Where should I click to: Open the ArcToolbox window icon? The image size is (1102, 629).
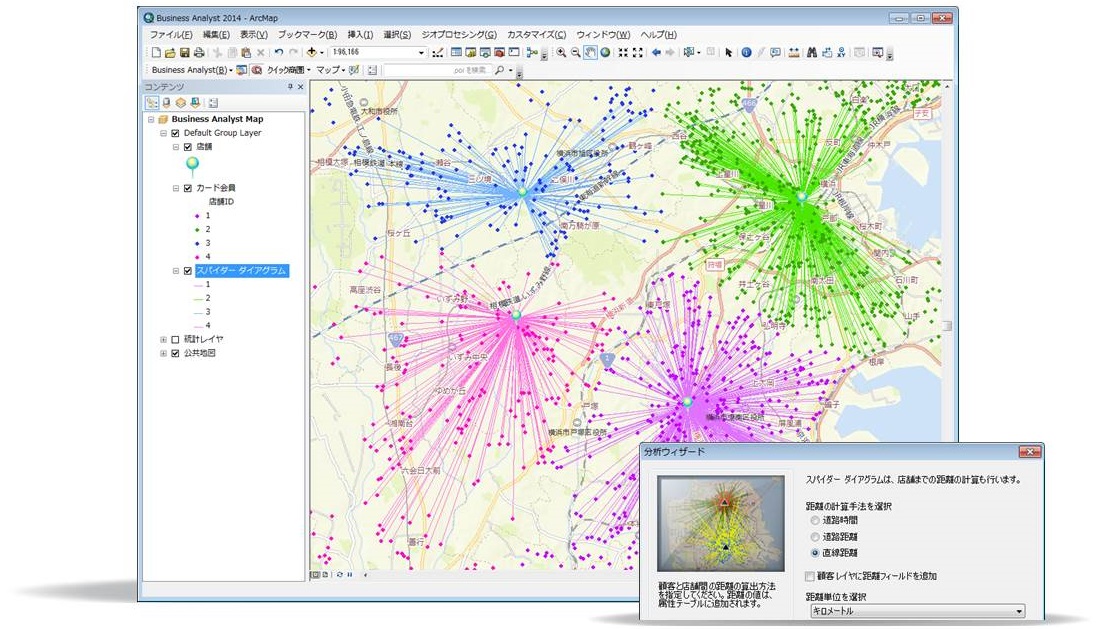(500, 53)
